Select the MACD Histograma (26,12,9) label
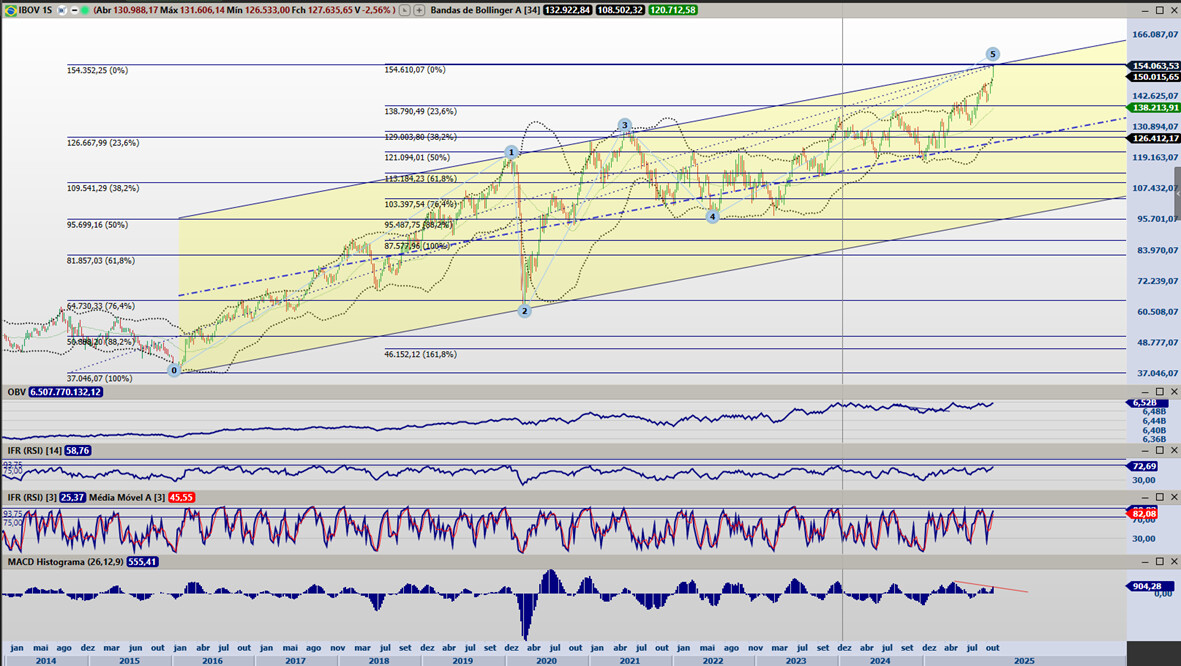Screen dimensions: 1181x666 65,562
